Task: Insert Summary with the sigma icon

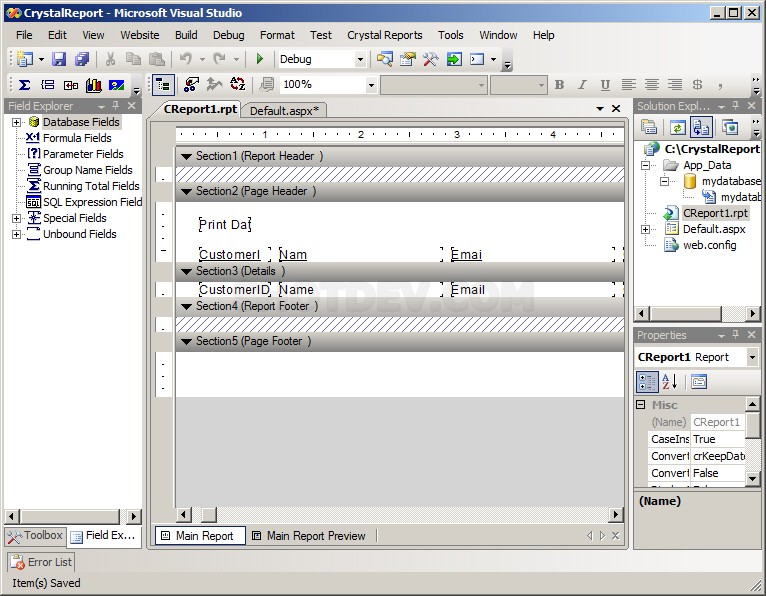Action: 24,85
